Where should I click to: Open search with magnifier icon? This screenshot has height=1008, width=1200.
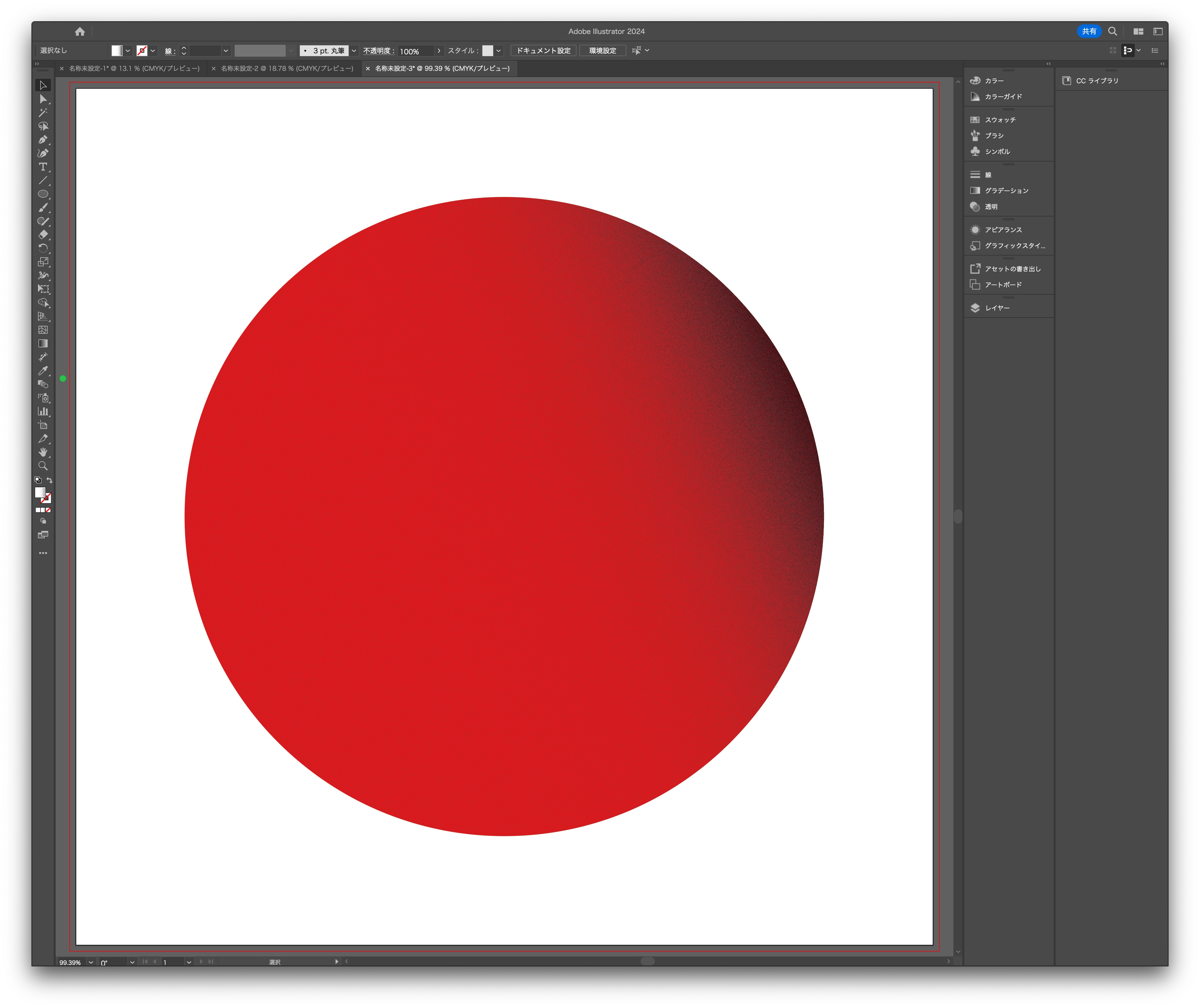point(1112,31)
